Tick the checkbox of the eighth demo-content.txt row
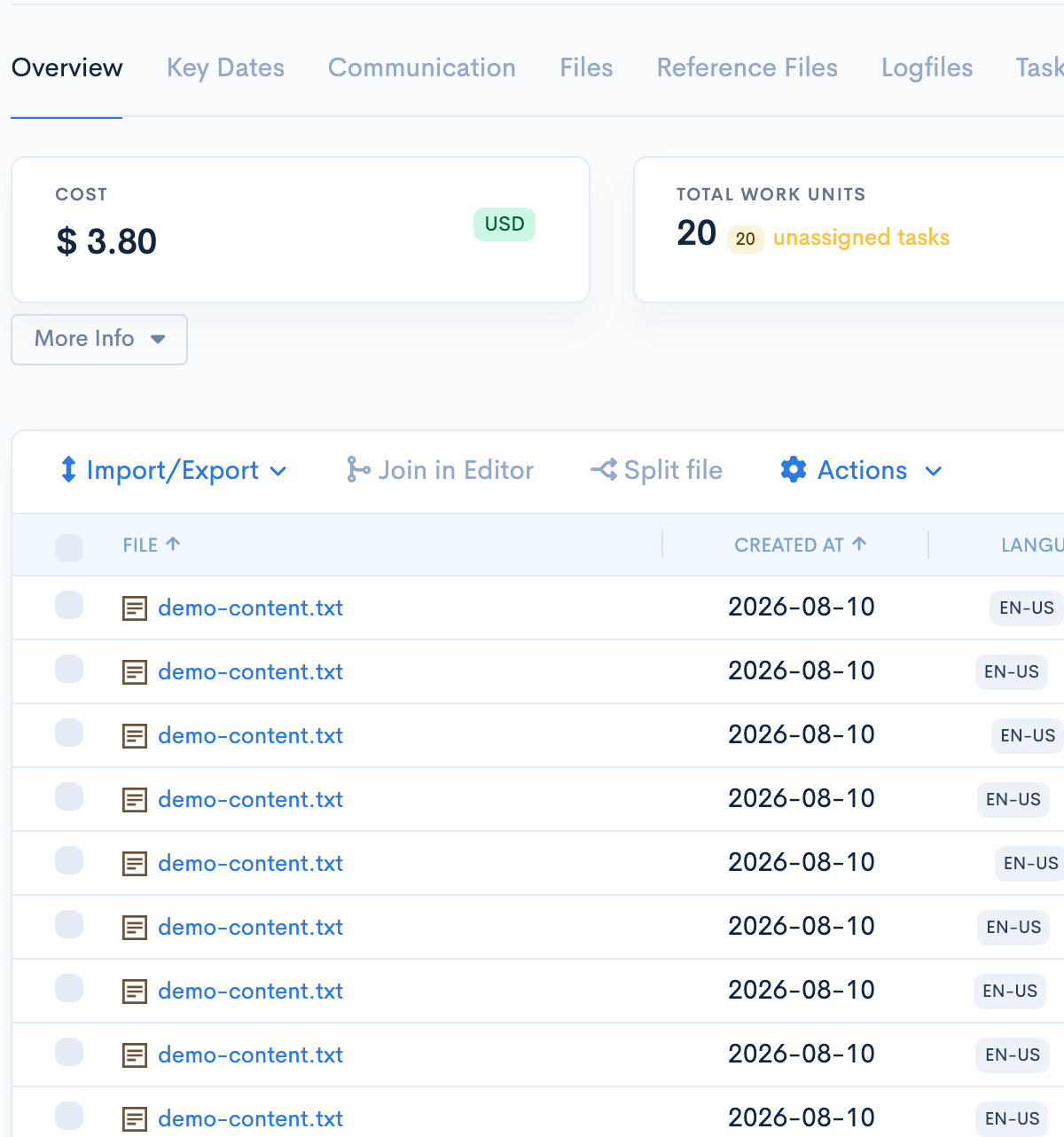Image resolution: width=1064 pixels, height=1137 pixels. pyautogui.click(x=69, y=1052)
